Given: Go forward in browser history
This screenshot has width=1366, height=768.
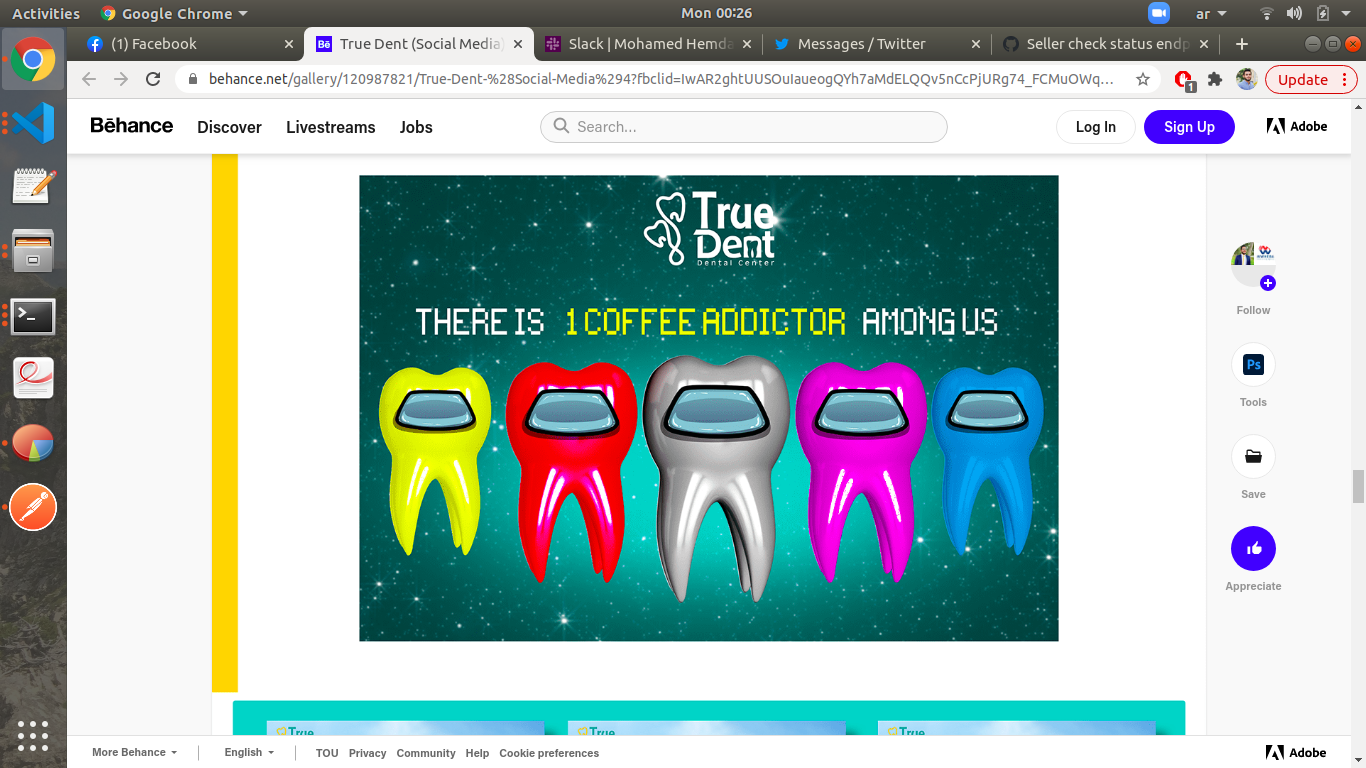Looking at the screenshot, I should coord(121,80).
